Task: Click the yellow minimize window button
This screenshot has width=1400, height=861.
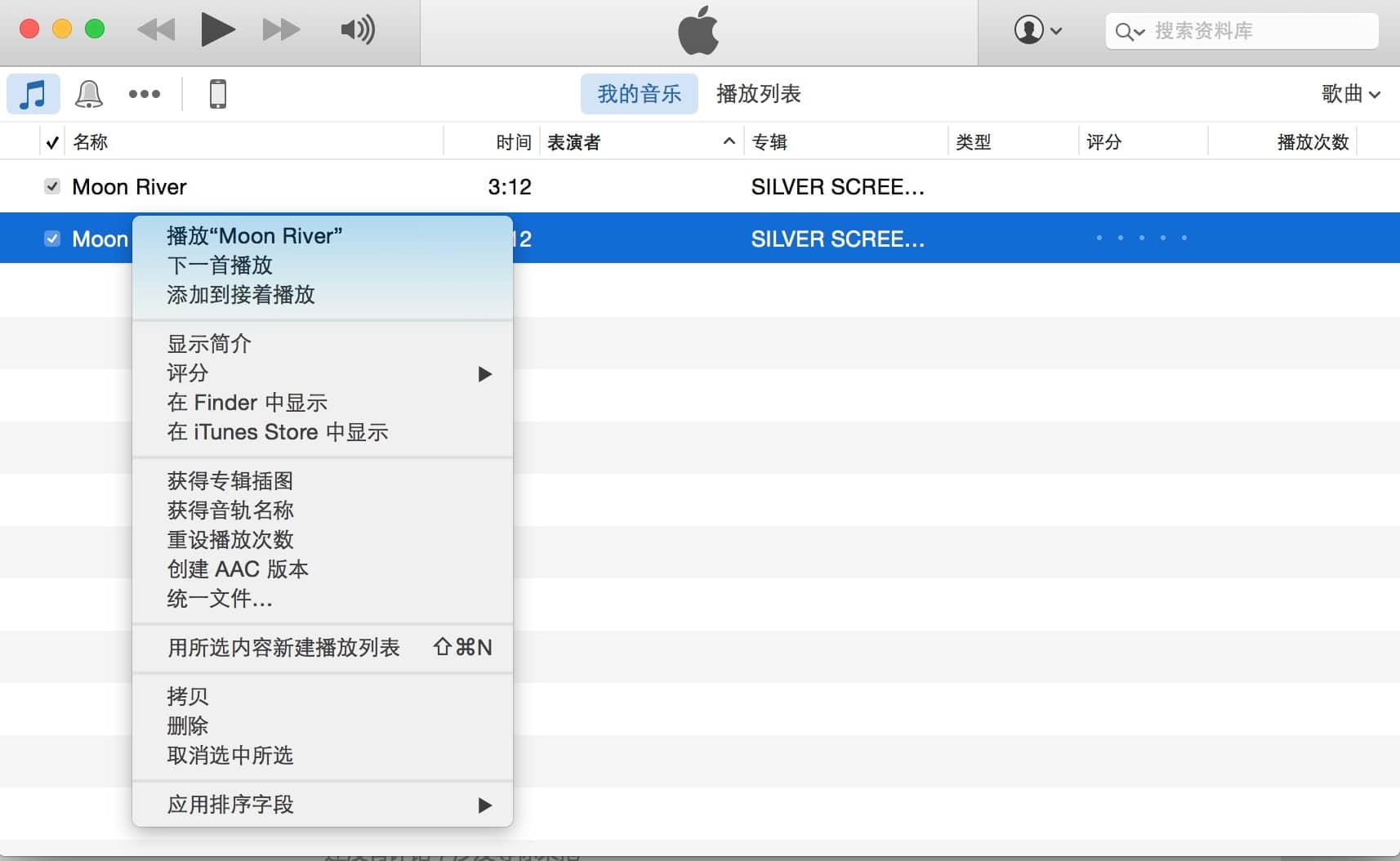Action: (x=62, y=29)
